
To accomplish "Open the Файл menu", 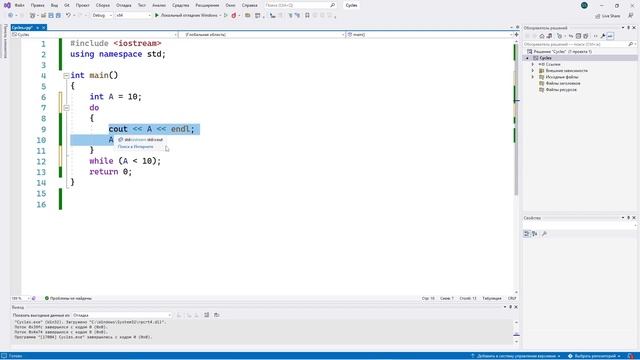I will pyautogui.click(x=19, y=5).
